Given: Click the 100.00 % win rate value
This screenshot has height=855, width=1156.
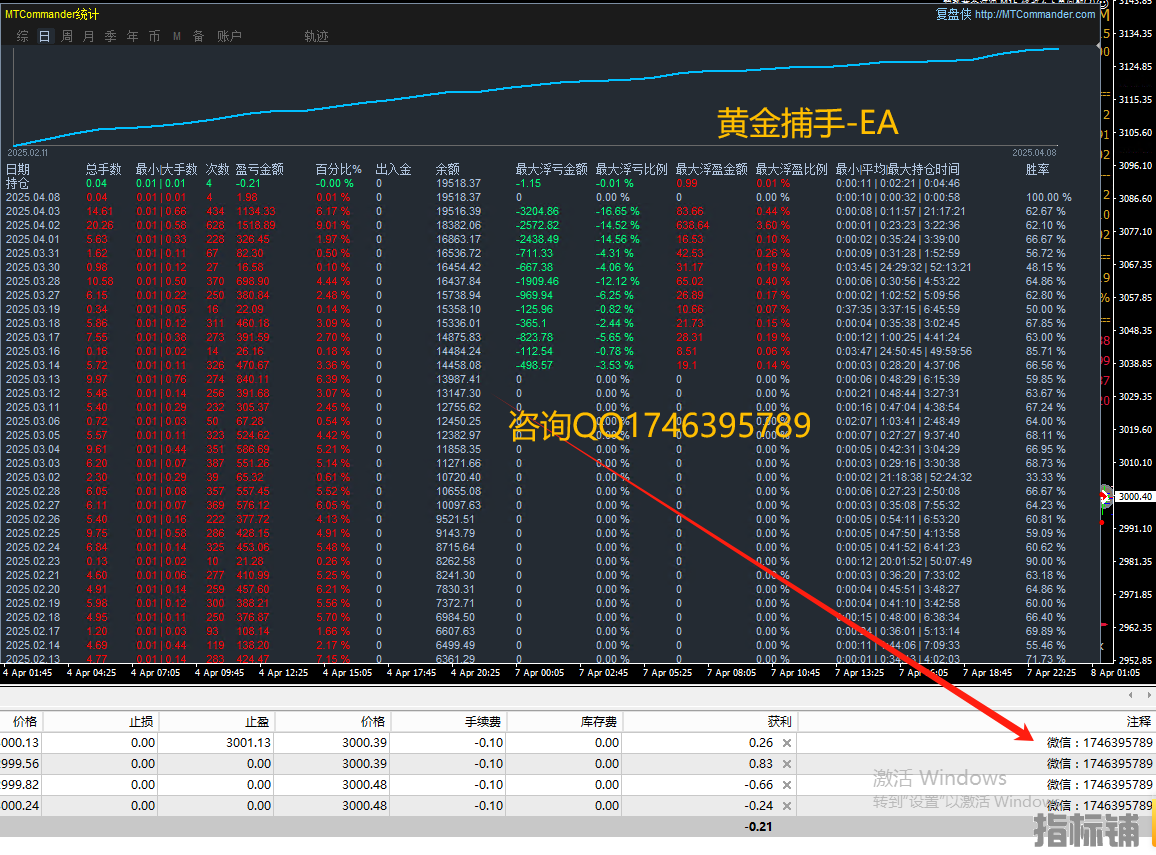Looking at the screenshot, I should 1048,198.
